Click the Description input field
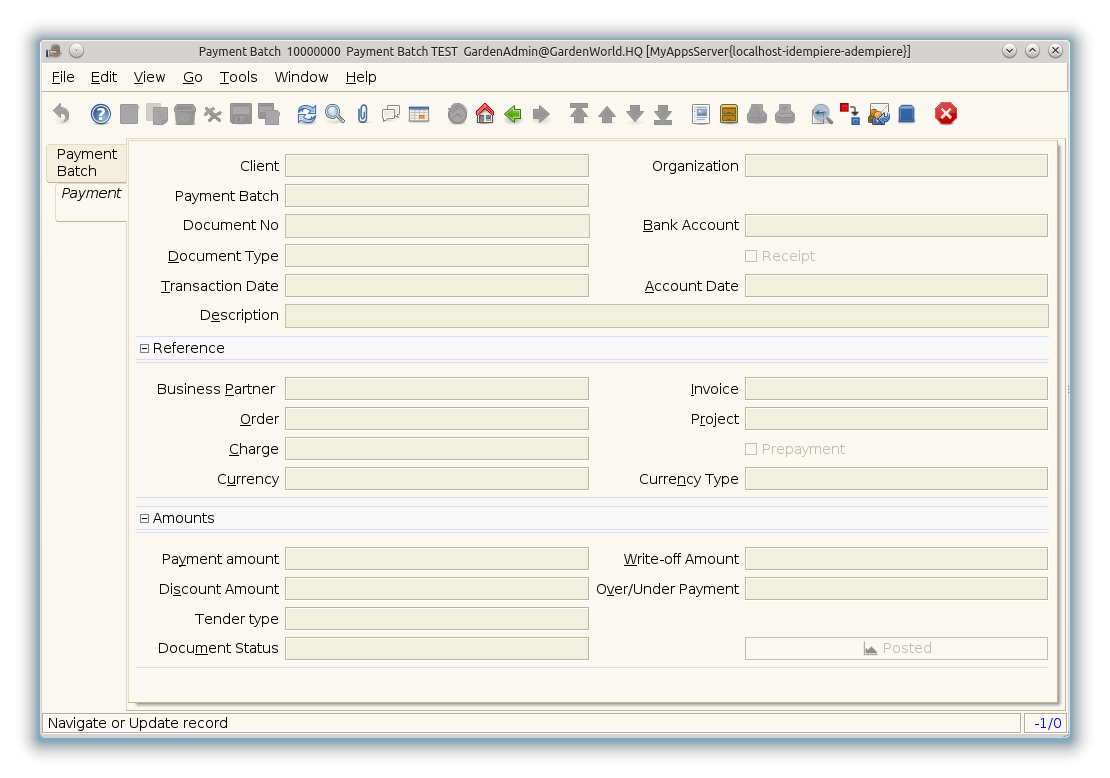Image resolution: width=1110 pixels, height=778 pixels. (666, 316)
